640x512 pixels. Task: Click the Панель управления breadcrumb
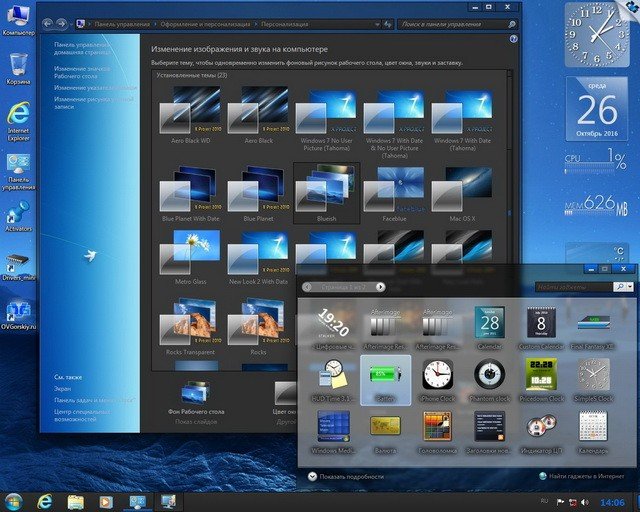[x=122, y=24]
